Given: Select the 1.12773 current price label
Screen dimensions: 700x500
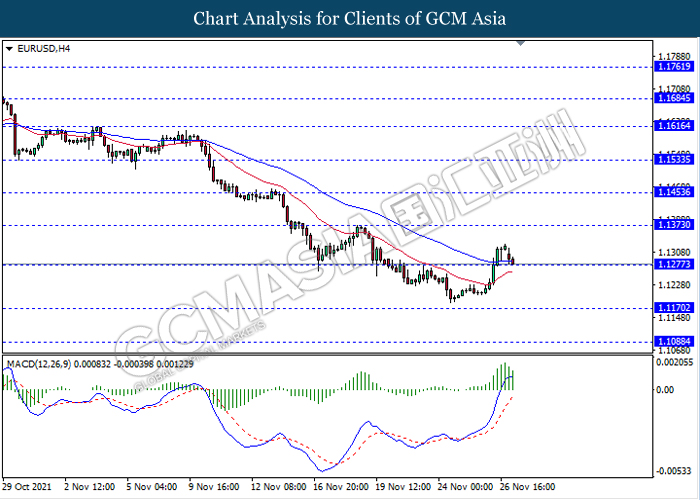Looking at the screenshot, I should coord(671,264).
